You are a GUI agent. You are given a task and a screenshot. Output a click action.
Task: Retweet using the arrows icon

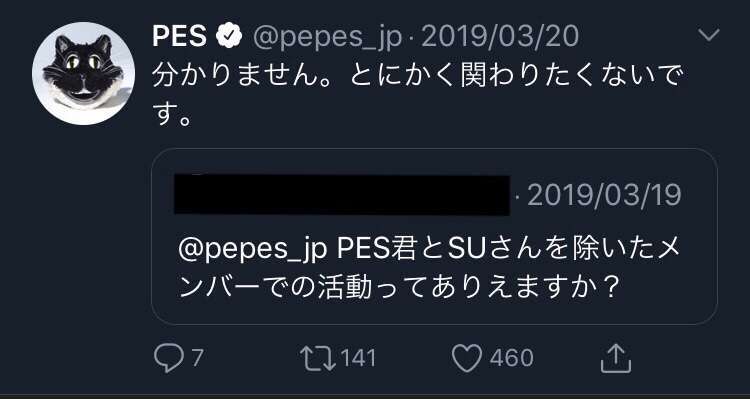(x=318, y=358)
